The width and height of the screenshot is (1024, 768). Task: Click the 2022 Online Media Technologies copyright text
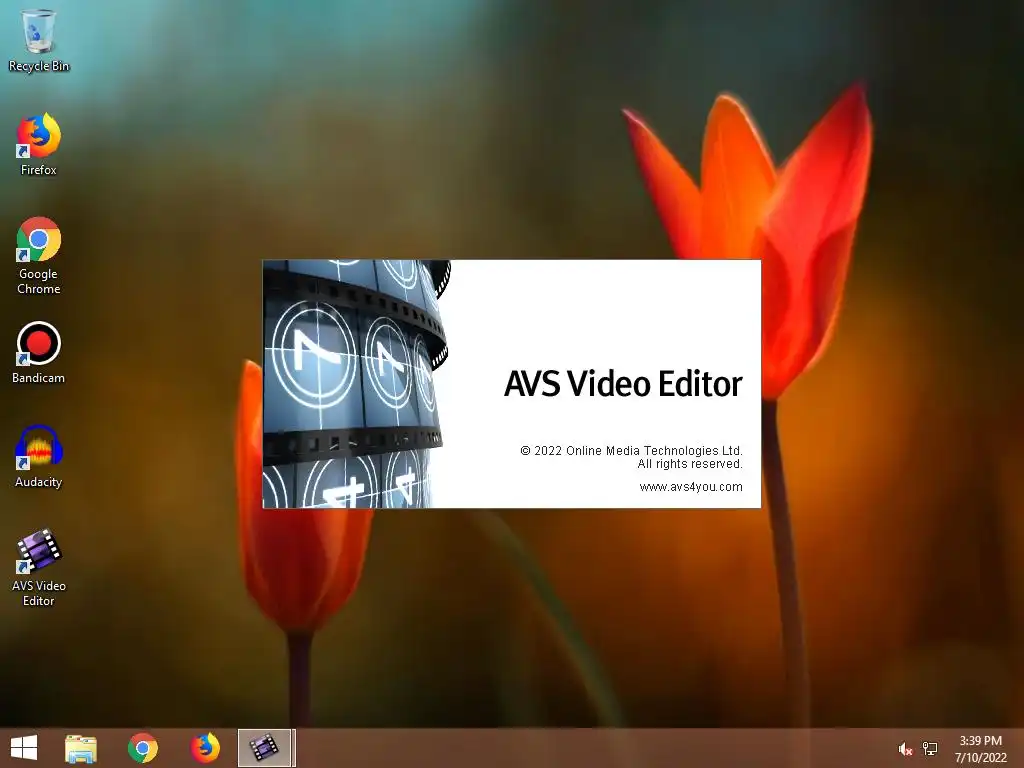click(x=631, y=451)
